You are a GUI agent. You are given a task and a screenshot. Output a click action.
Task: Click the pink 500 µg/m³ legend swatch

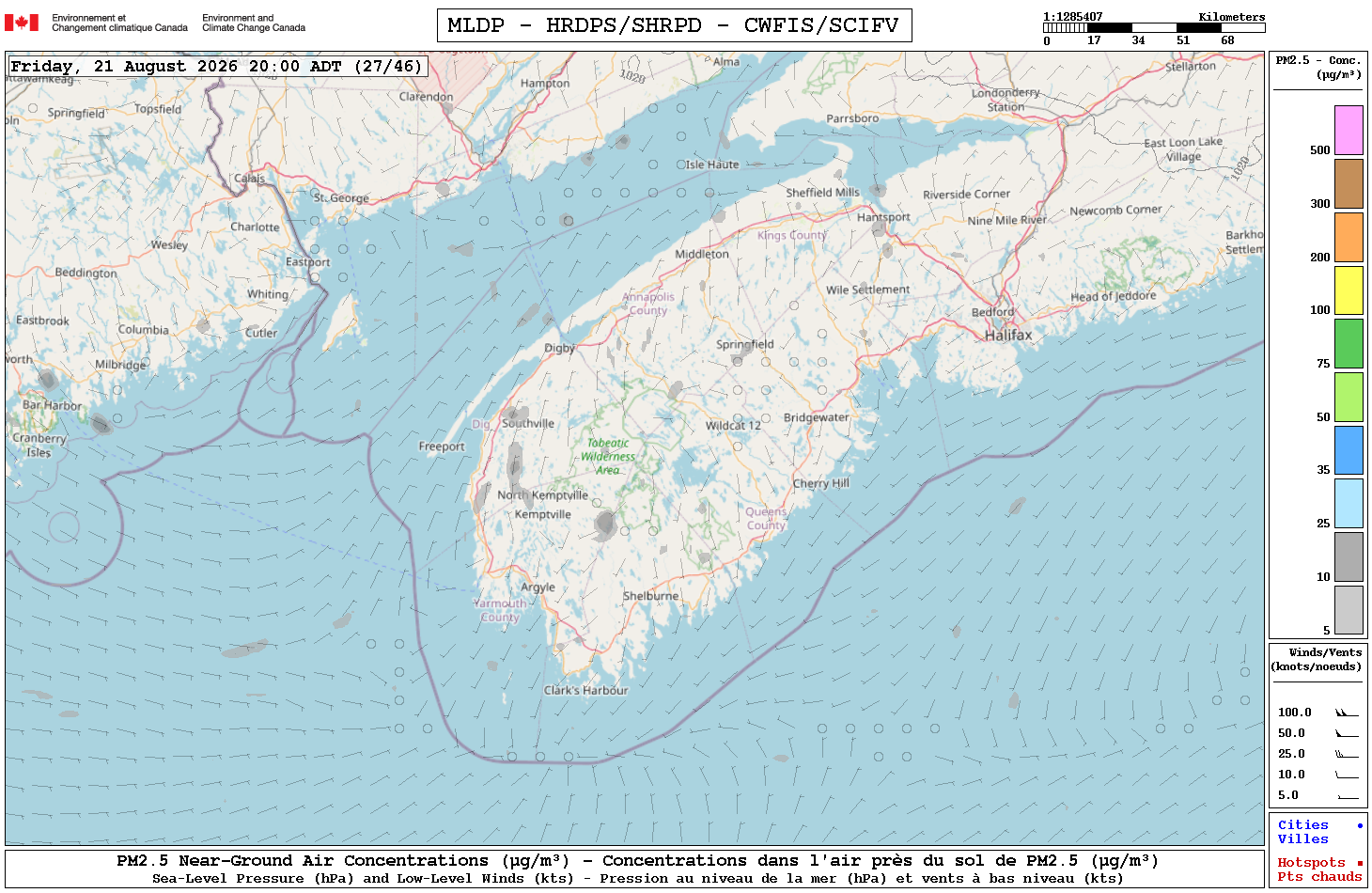pos(1349,130)
